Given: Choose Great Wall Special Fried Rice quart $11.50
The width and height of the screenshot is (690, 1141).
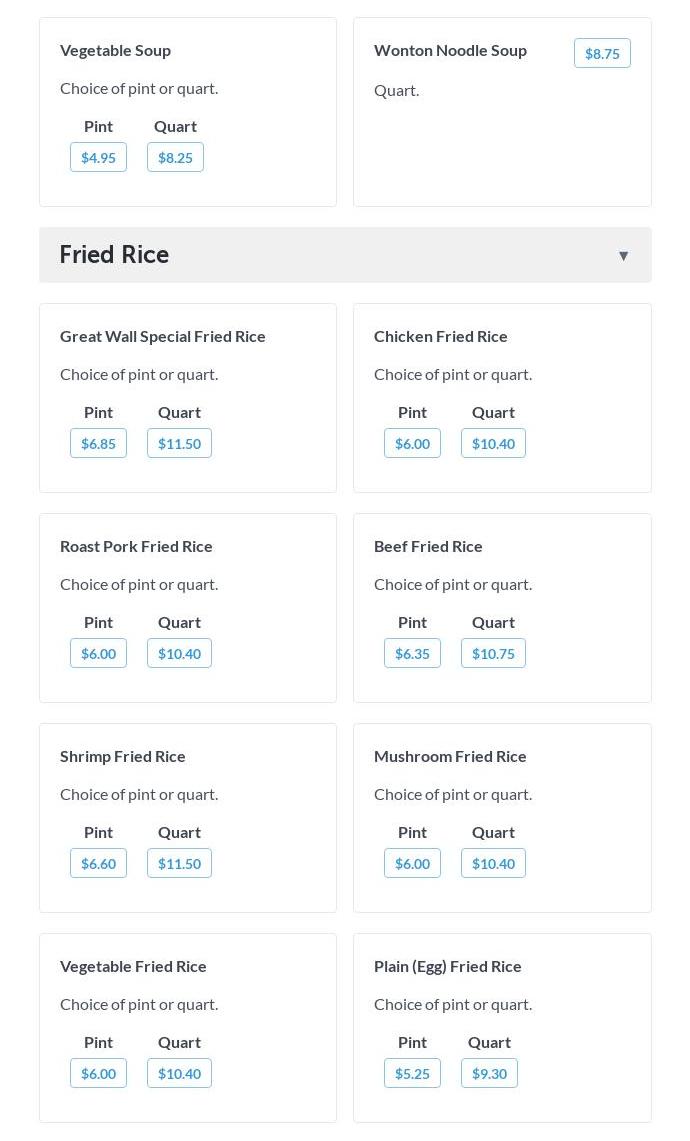Looking at the screenshot, I should (179, 444).
